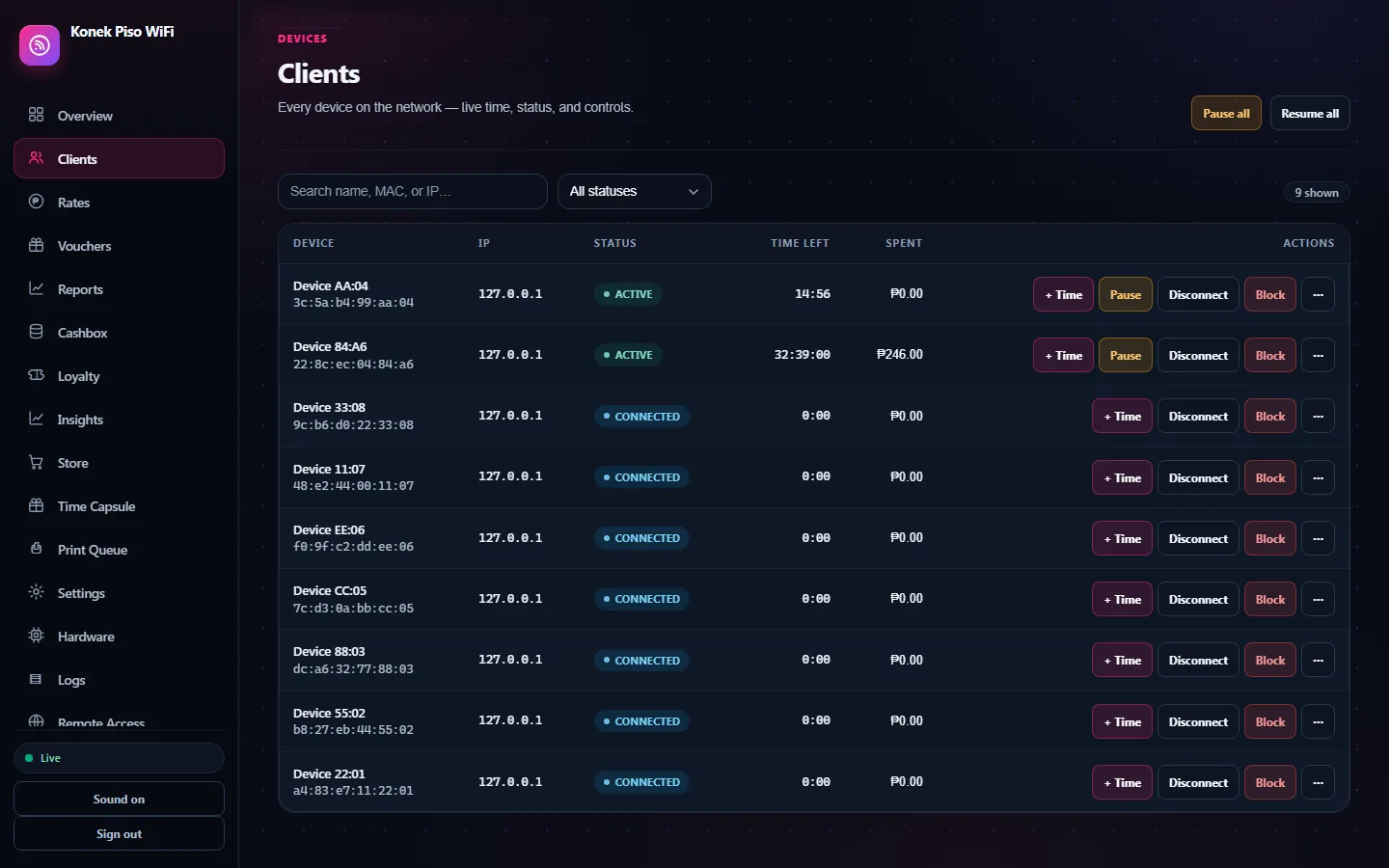Pause the Device 84:A6 session
Viewport: 1389px width, 868px height.
click(x=1125, y=355)
